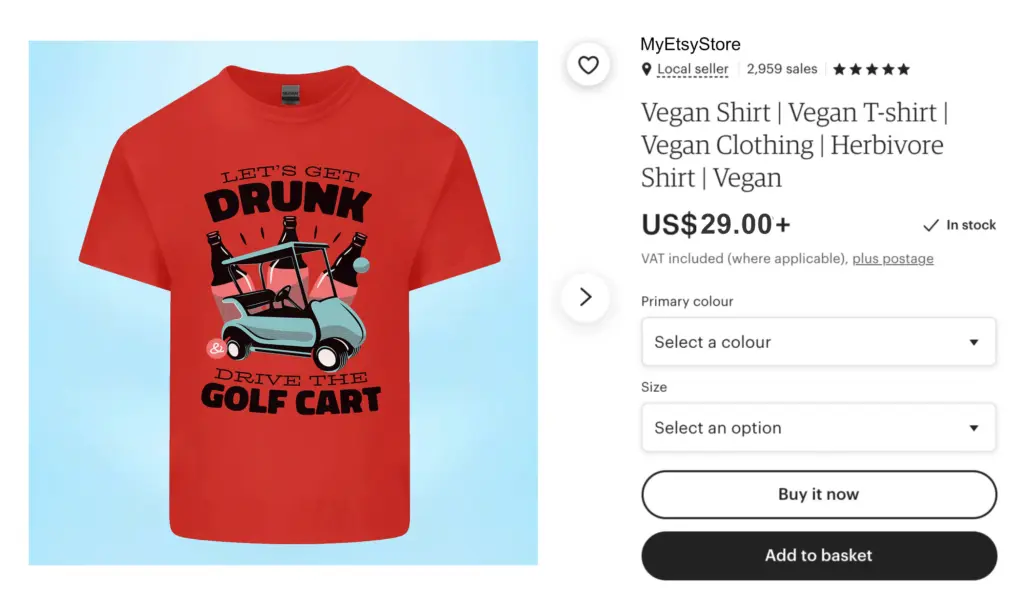Viewport: 1024px width, 610px height.
Task: Click the 'Select a colour' combo box text
Action: (x=713, y=342)
